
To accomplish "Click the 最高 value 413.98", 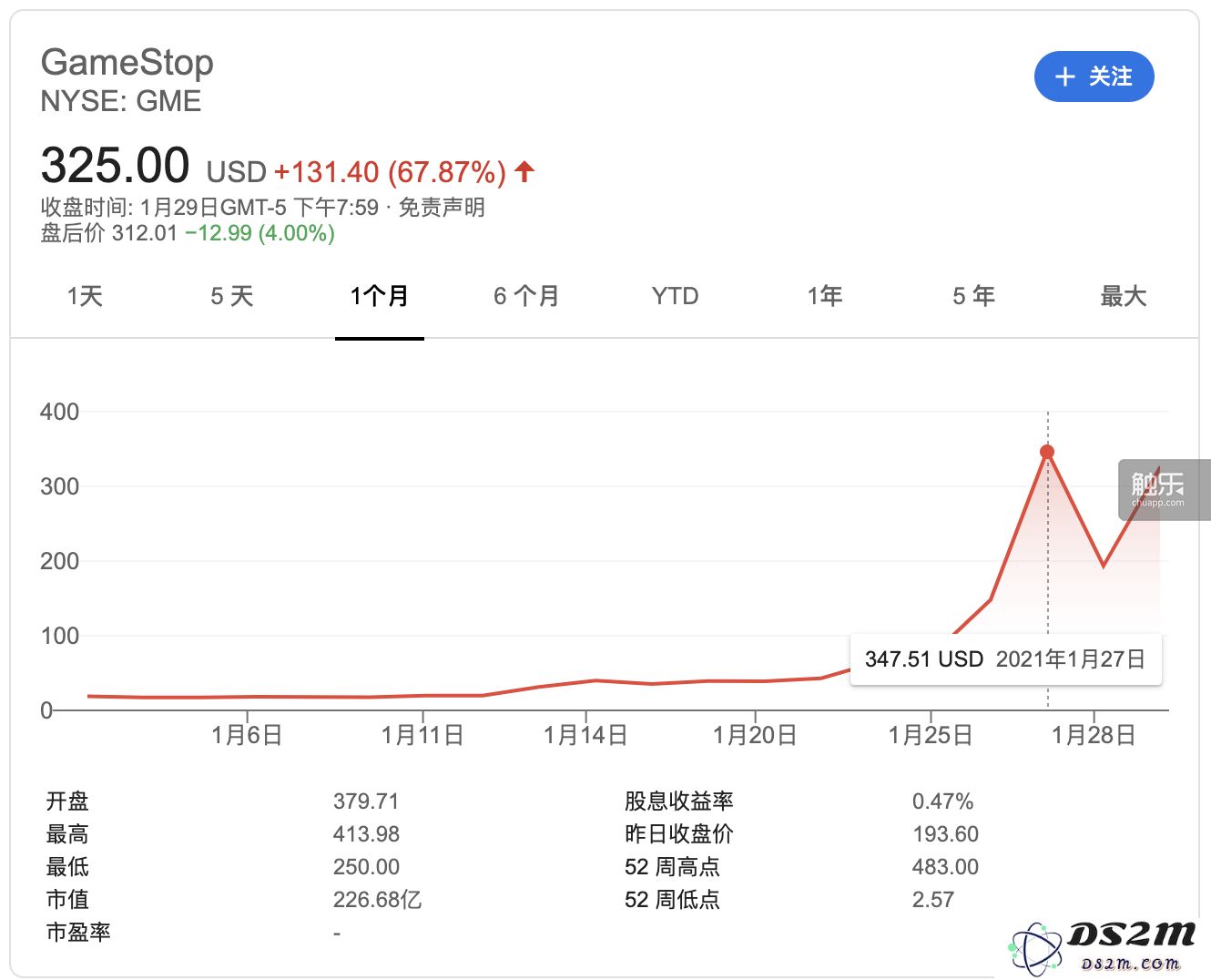I will pyautogui.click(x=366, y=834).
